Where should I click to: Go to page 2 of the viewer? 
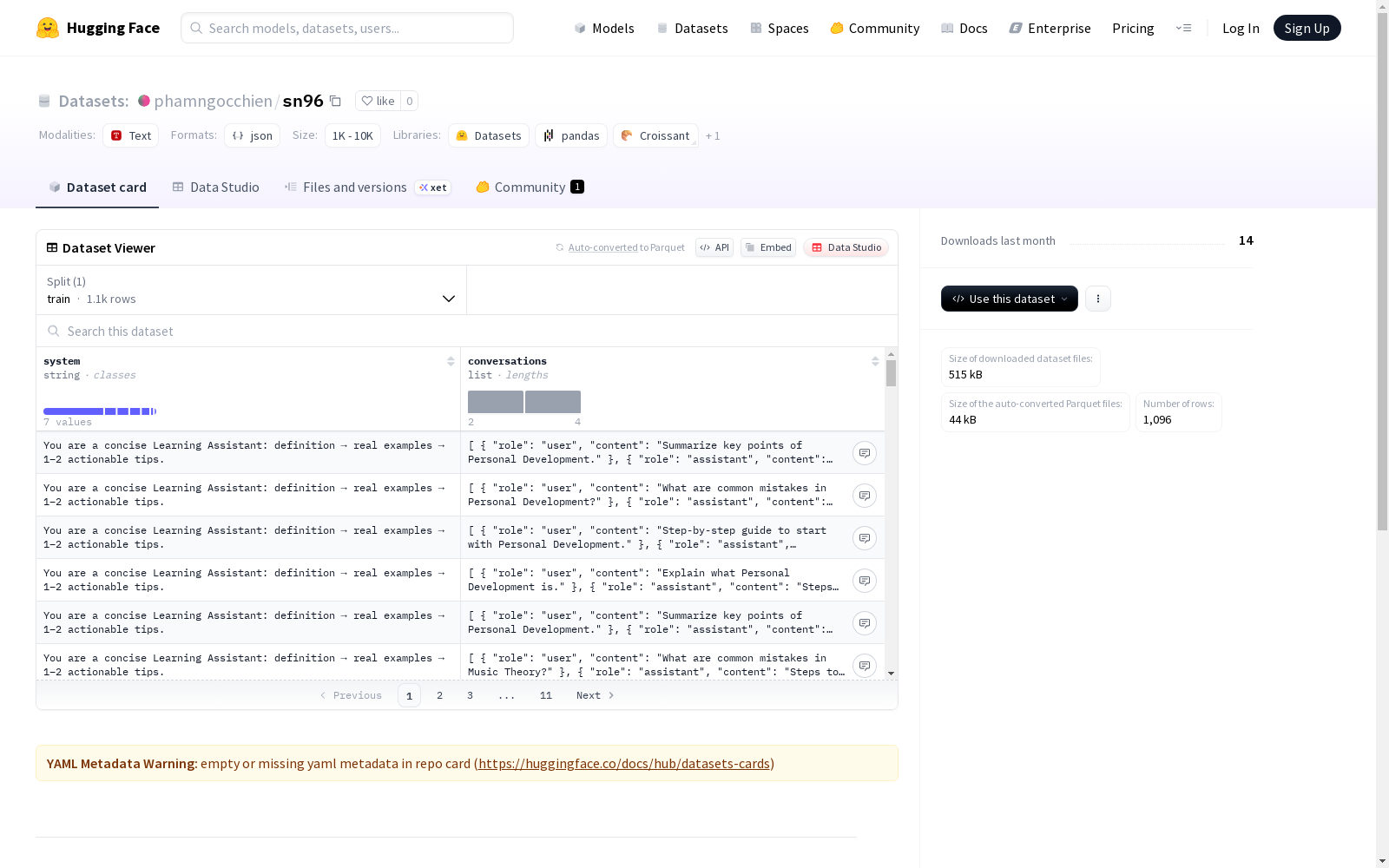click(x=440, y=695)
